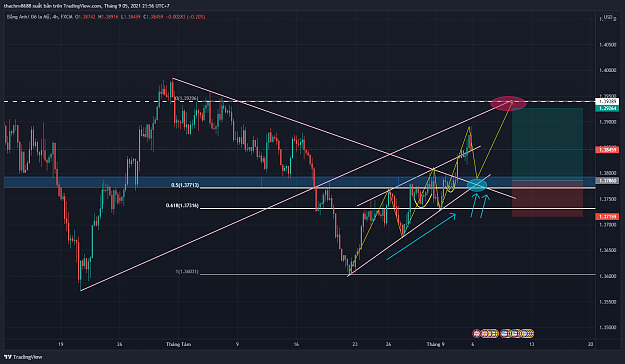Click the red stop price label 1.37159

tap(607, 216)
